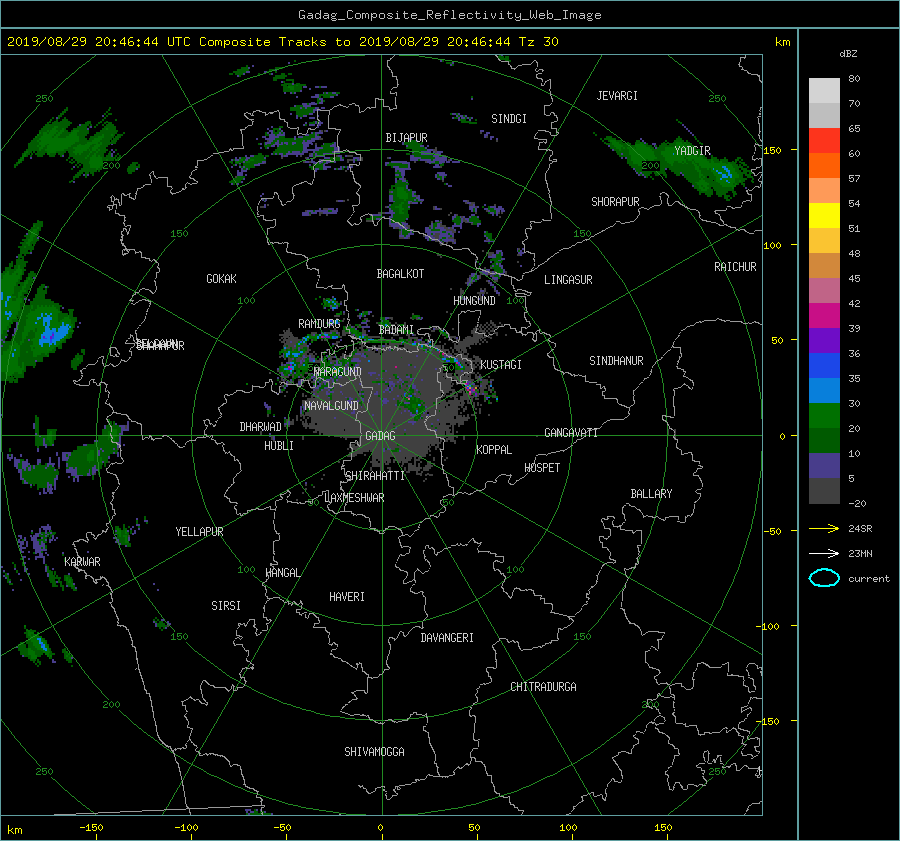Click the KARWAR city label
The width and height of the screenshot is (900, 841).
tap(82, 562)
